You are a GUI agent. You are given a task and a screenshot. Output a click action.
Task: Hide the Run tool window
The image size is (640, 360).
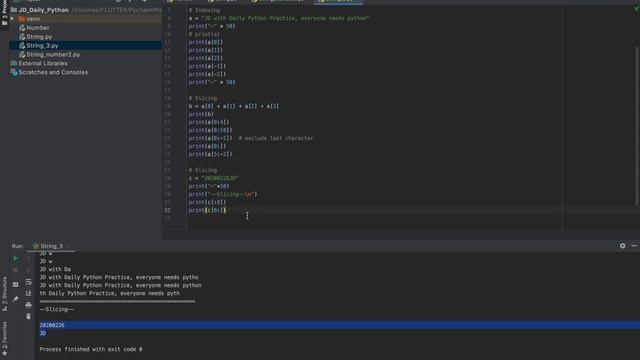pyautogui.click(x=634, y=246)
